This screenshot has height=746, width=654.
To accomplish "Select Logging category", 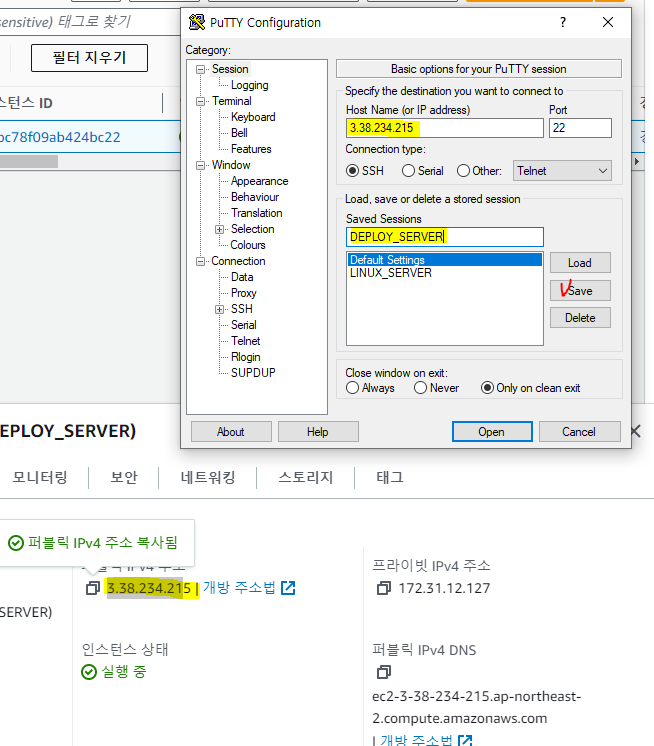I will pyautogui.click(x=250, y=85).
